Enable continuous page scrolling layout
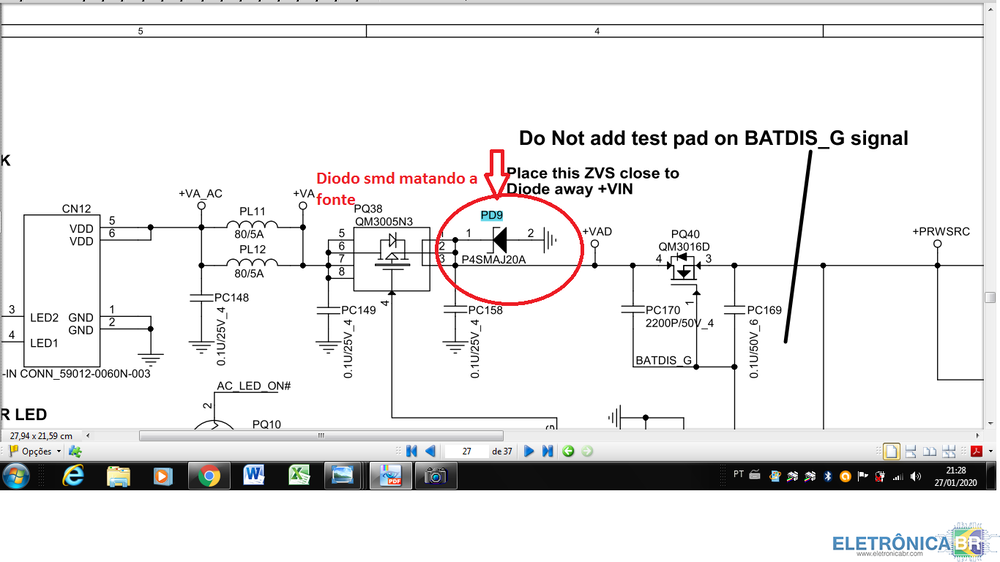This screenshot has width=1000, height=562. pos(911,451)
